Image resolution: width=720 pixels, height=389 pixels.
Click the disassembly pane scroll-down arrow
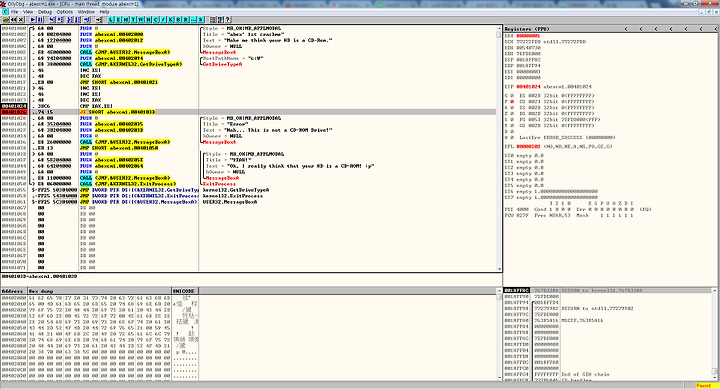coord(499,269)
